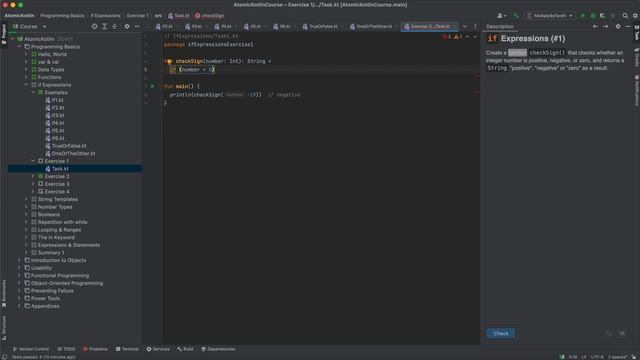Click AtomicKotlin breadcrumb root

click(x=19, y=16)
